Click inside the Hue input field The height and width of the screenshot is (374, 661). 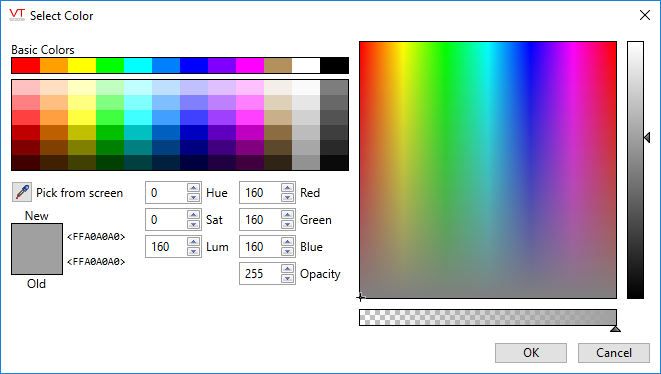[166, 193]
